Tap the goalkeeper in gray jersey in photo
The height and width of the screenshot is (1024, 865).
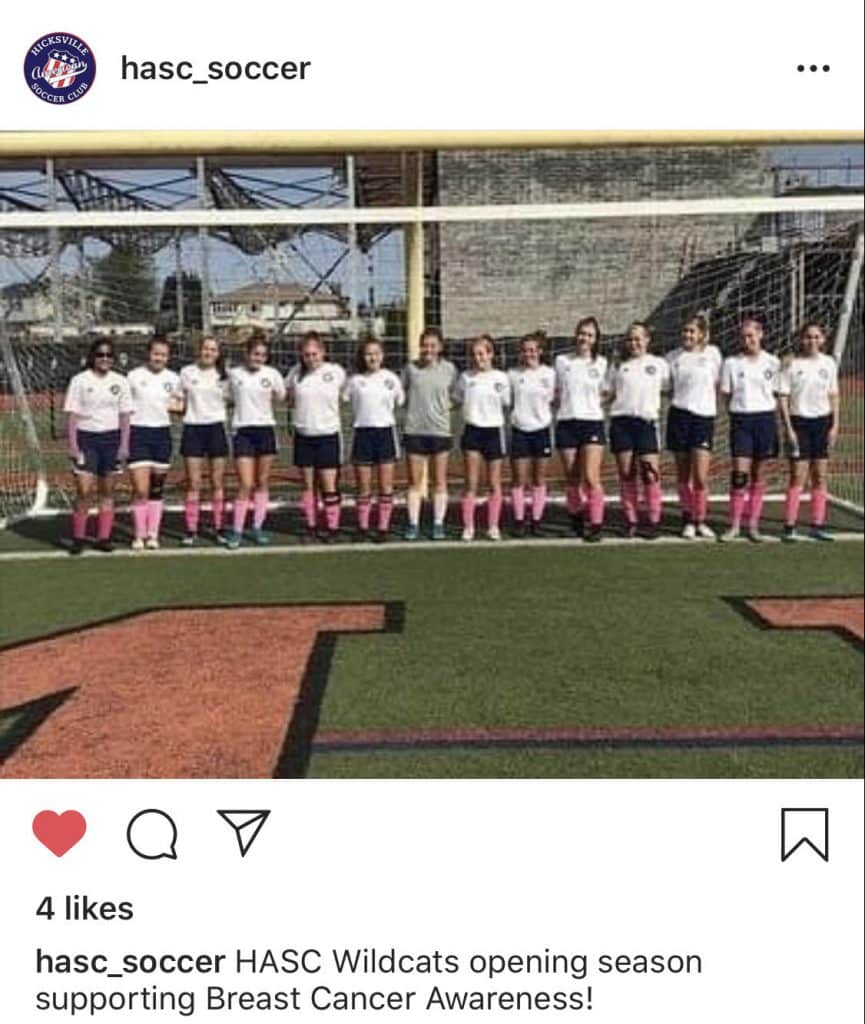coord(428,434)
